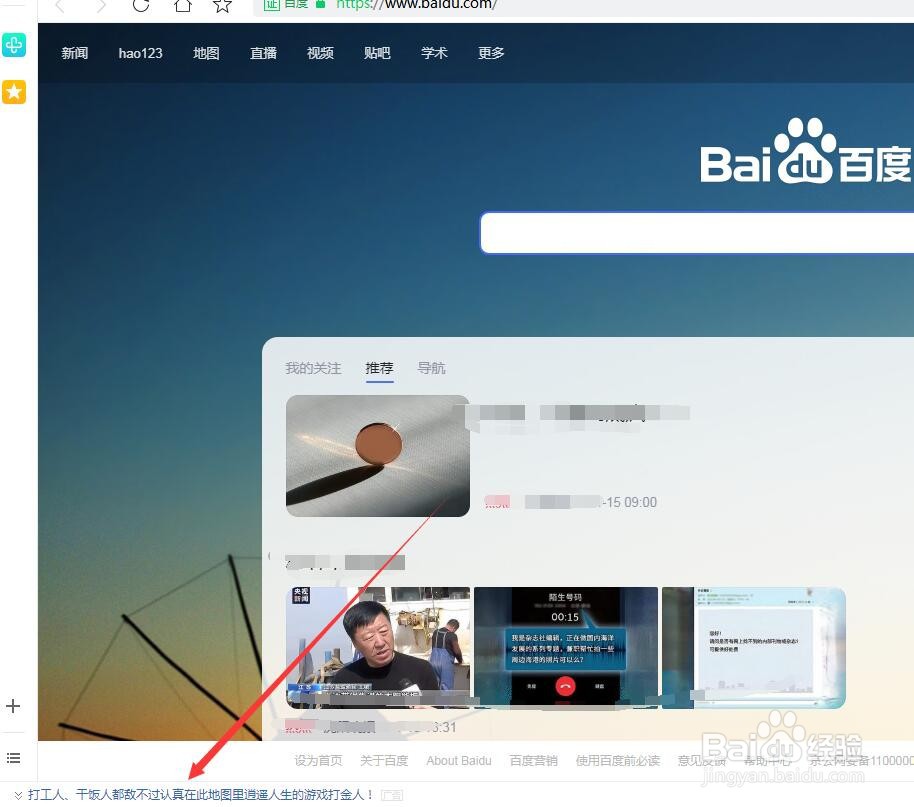
Task: Expand the 更多 menu
Action: pyautogui.click(x=491, y=53)
